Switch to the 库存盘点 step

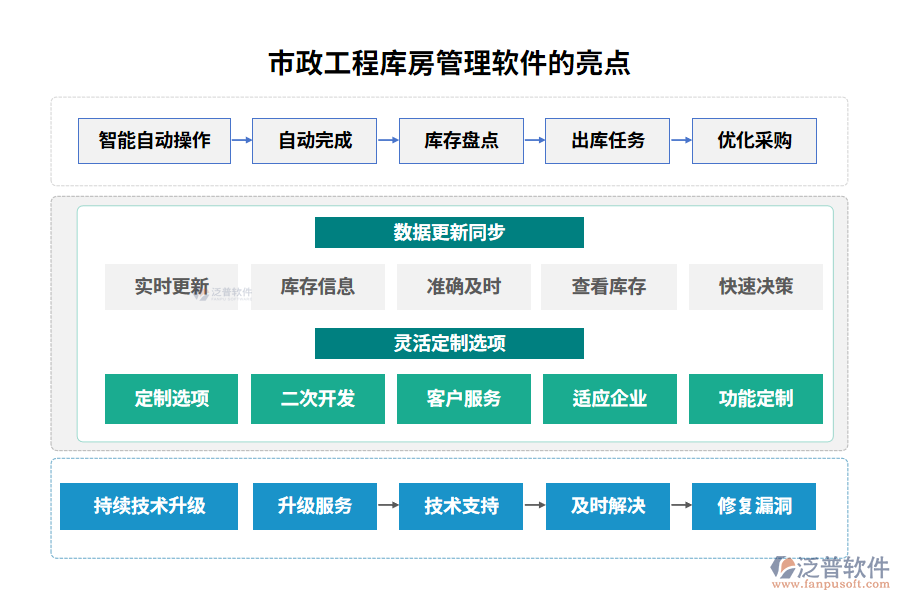(461, 141)
